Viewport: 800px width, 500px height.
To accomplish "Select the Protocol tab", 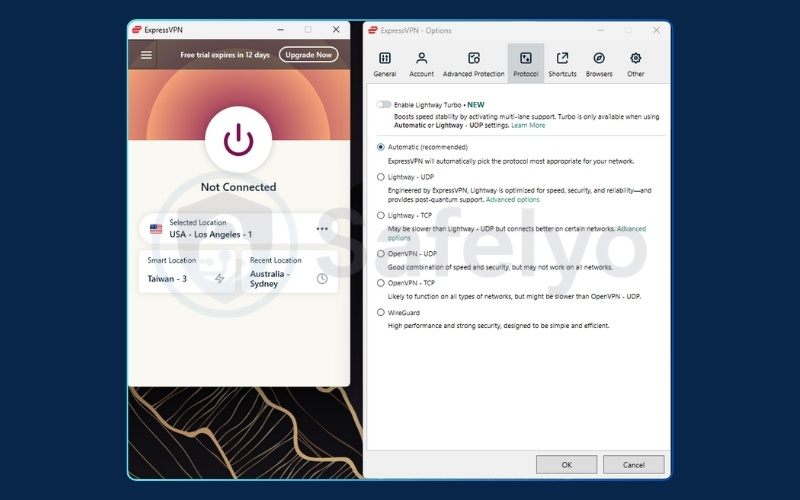I will (x=525, y=64).
